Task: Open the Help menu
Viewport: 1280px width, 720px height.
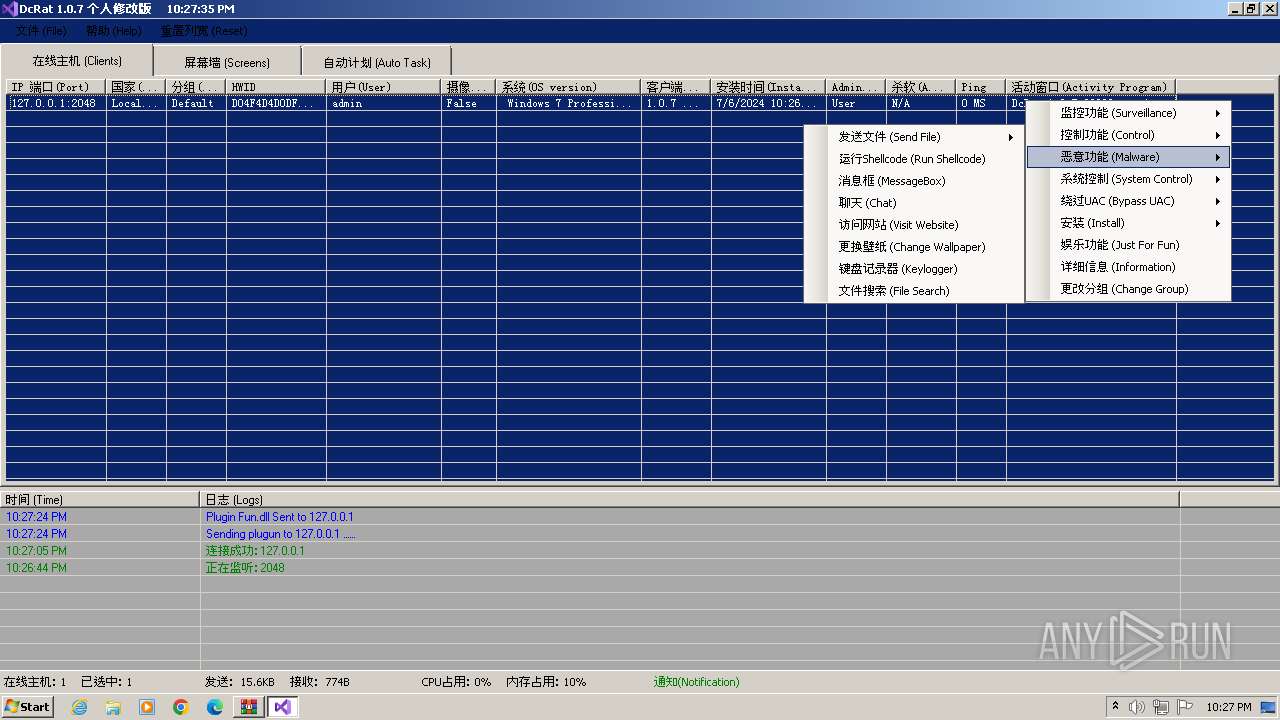Action: pyautogui.click(x=113, y=31)
